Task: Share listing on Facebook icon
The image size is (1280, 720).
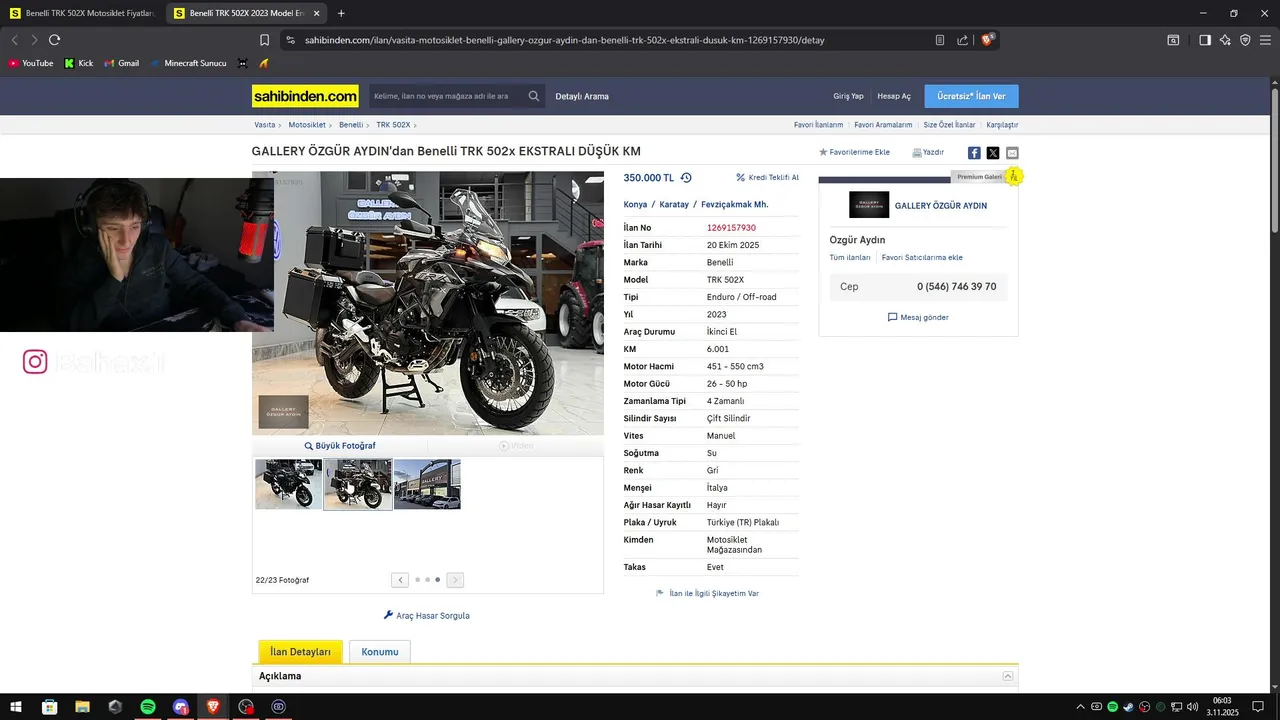Action: pyautogui.click(x=974, y=153)
